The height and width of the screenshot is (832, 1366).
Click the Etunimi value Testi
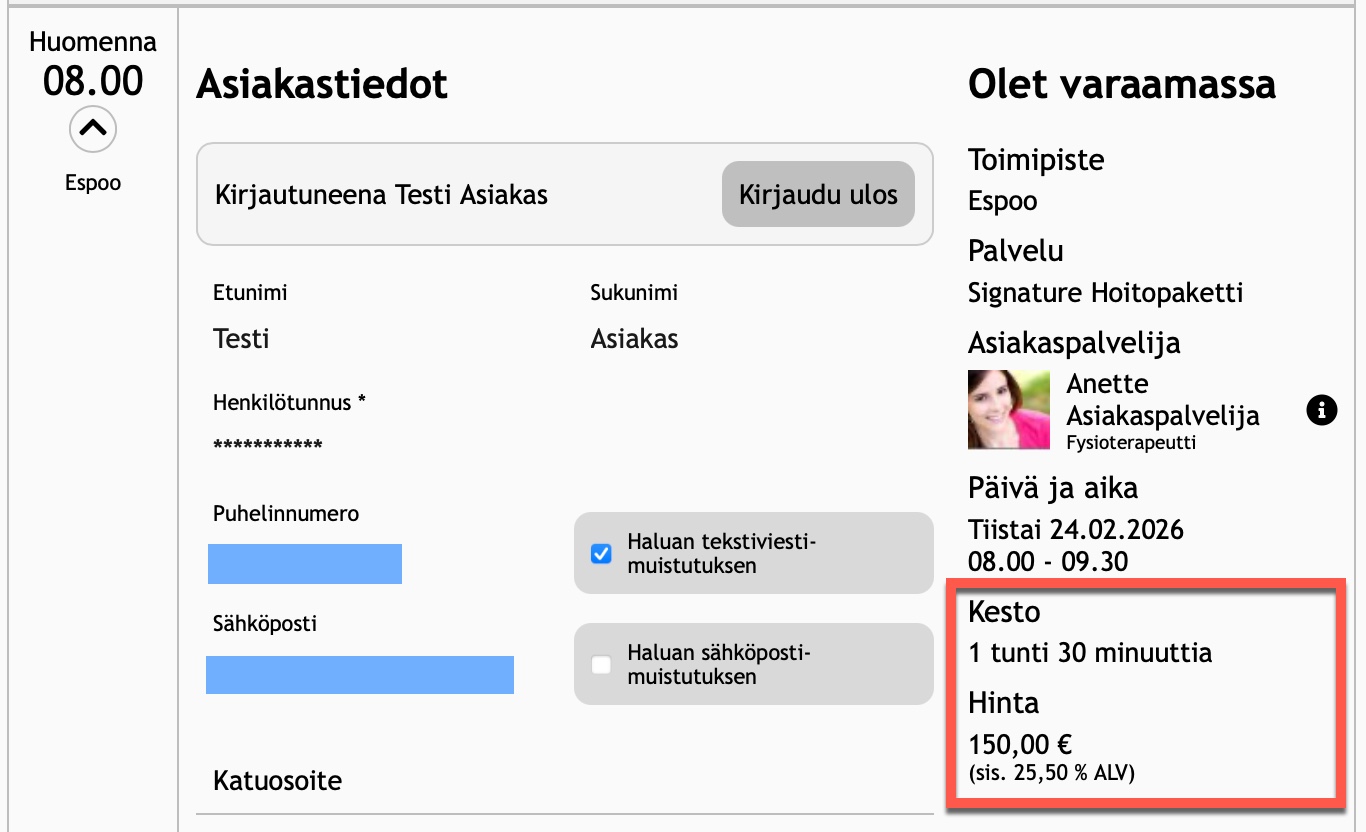point(241,339)
